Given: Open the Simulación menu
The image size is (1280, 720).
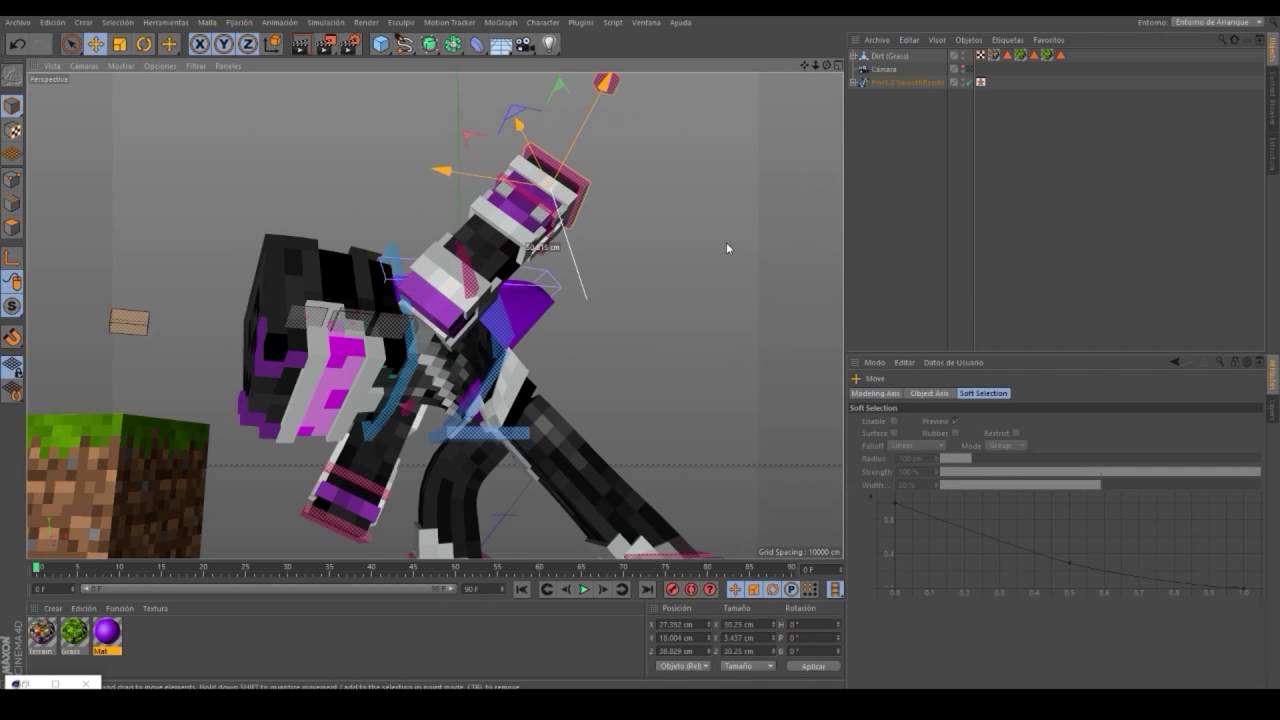Looking at the screenshot, I should (326, 22).
